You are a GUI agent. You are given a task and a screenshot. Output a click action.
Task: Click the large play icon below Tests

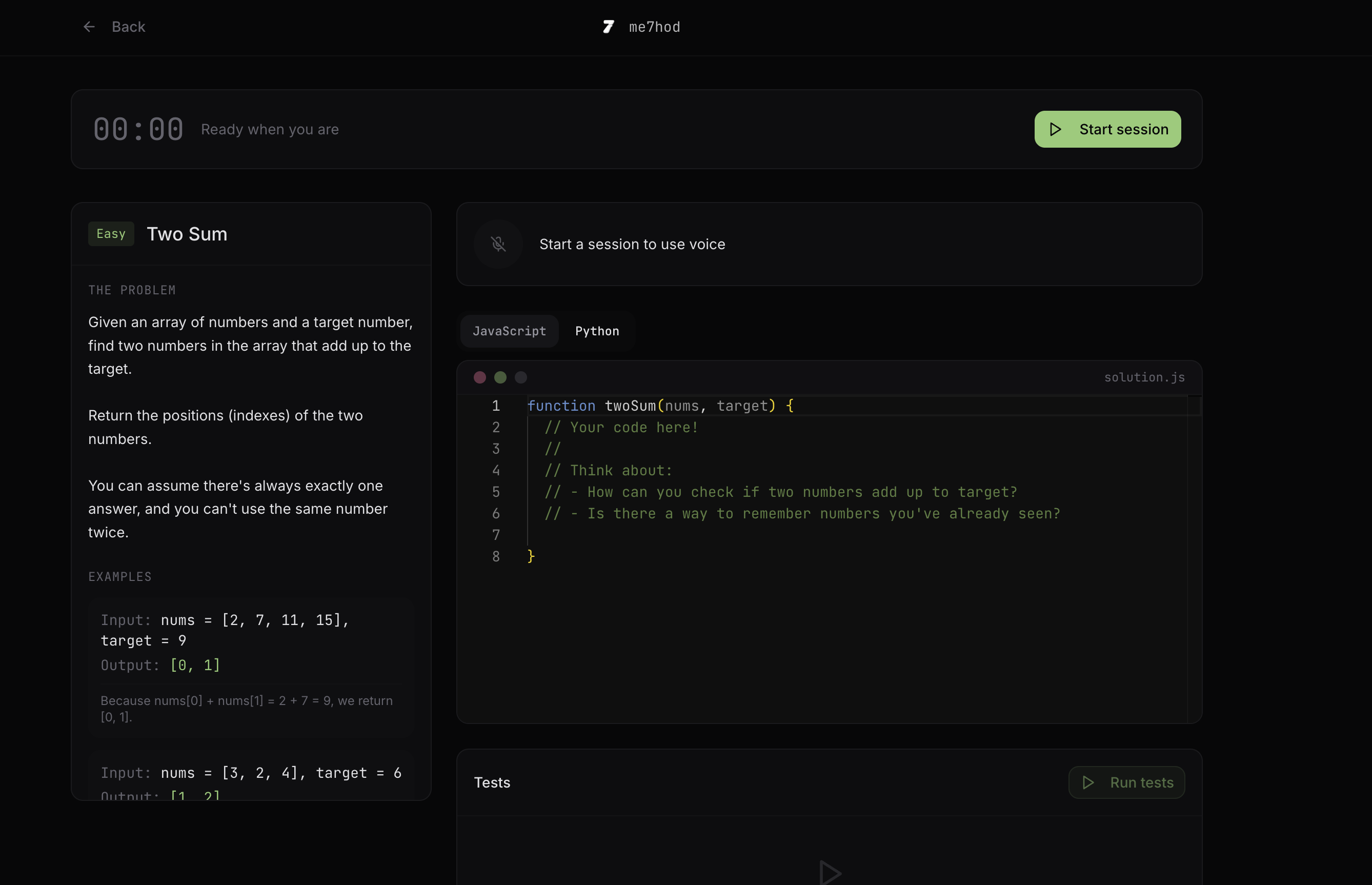(x=830, y=872)
